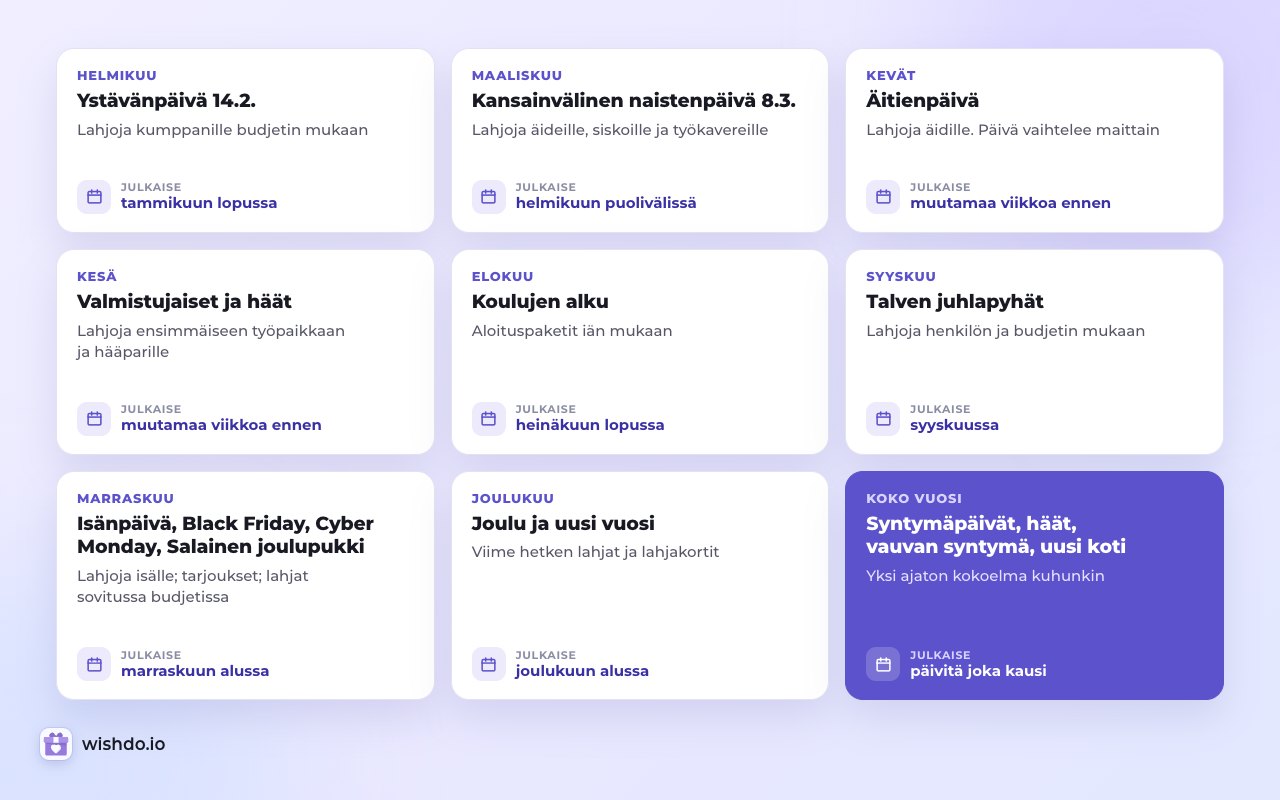
Task: Click the KOKO VUOSI label
Action: pos(914,499)
